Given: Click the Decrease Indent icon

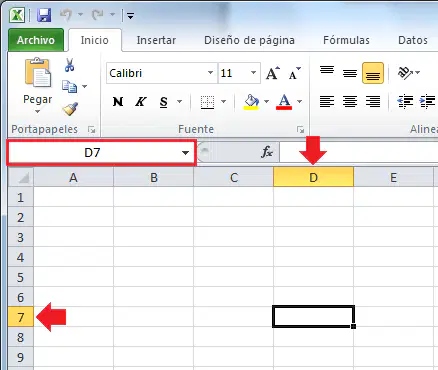Looking at the screenshot, I should [x=405, y=101].
